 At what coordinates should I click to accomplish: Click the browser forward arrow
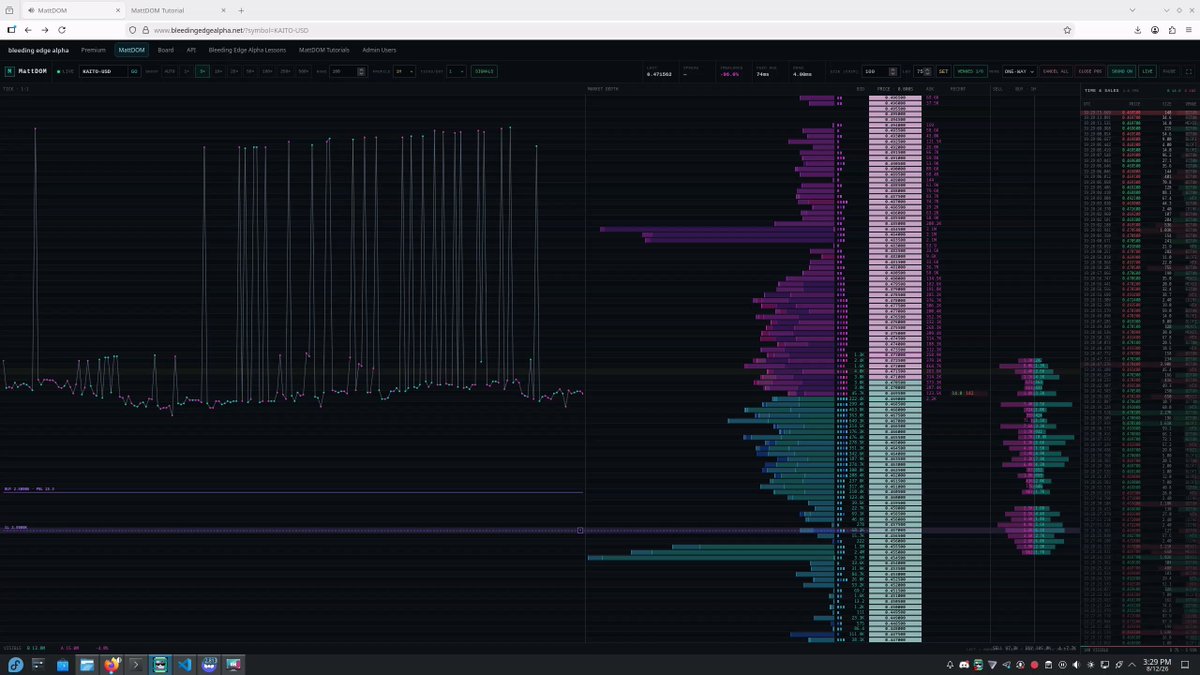[x=45, y=30]
